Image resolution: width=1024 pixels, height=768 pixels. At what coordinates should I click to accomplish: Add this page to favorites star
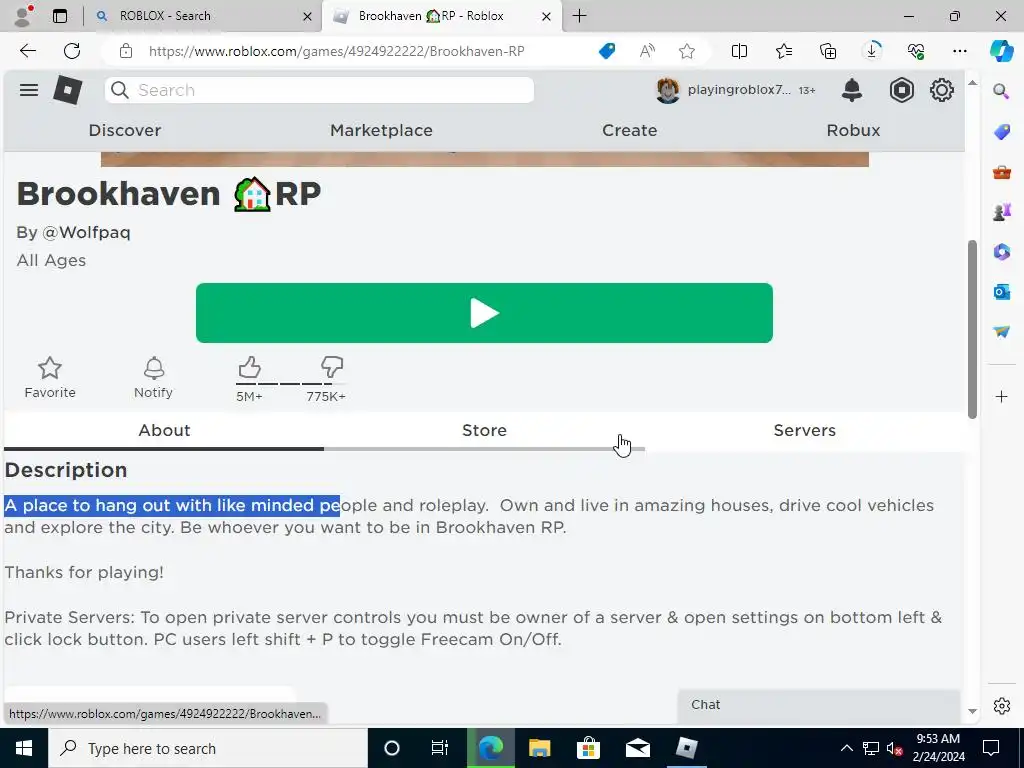pyautogui.click(x=686, y=51)
